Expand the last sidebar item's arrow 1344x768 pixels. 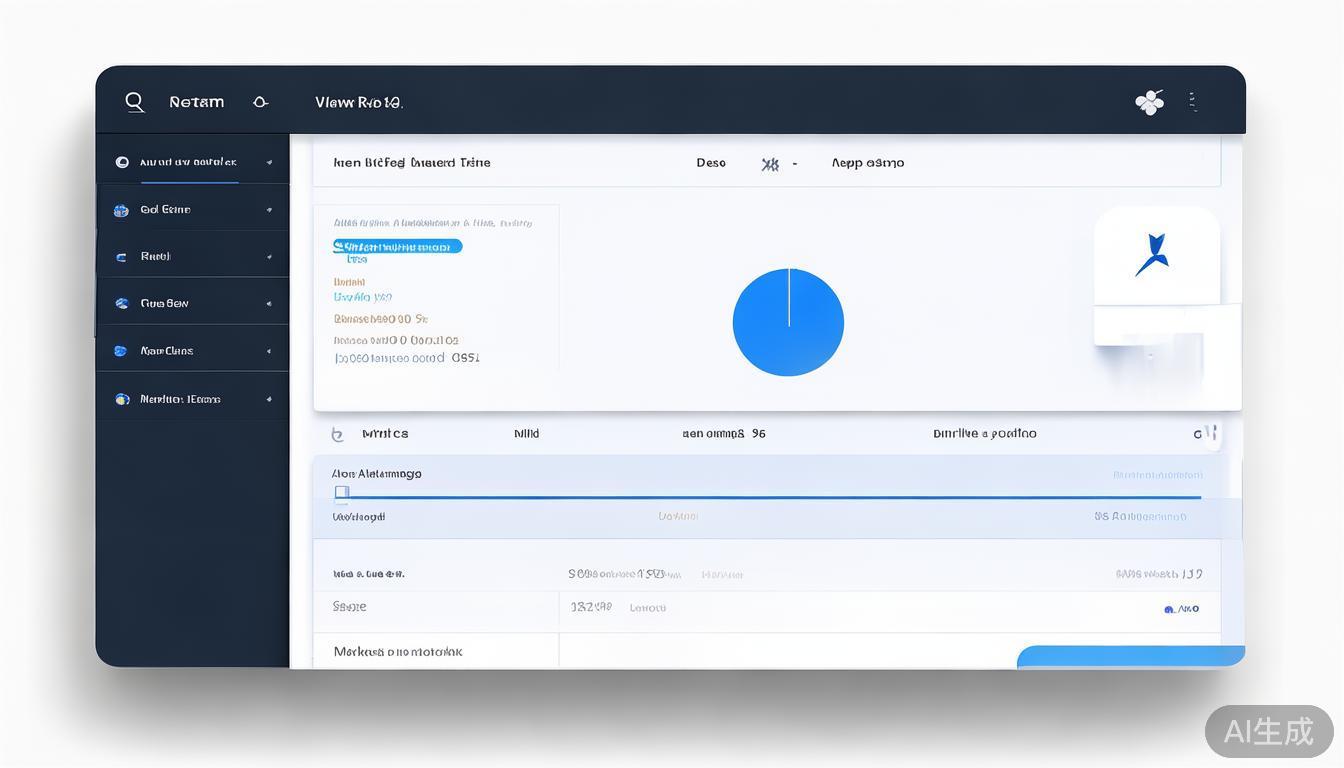(269, 399)
